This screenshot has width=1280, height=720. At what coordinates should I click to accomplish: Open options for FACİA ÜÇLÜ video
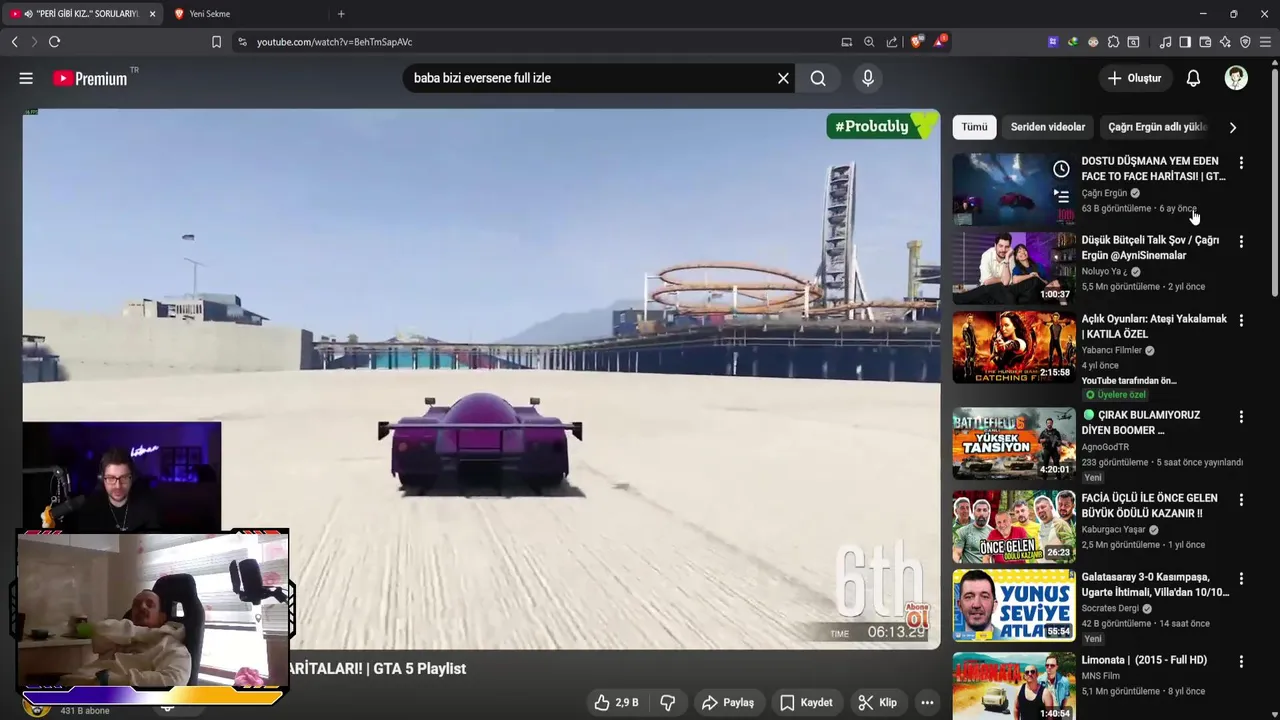(x=1241, y=499)
